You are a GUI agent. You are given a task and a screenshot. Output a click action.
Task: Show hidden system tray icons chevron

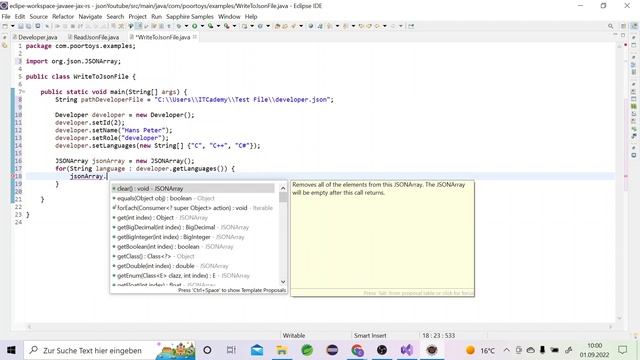507,350
